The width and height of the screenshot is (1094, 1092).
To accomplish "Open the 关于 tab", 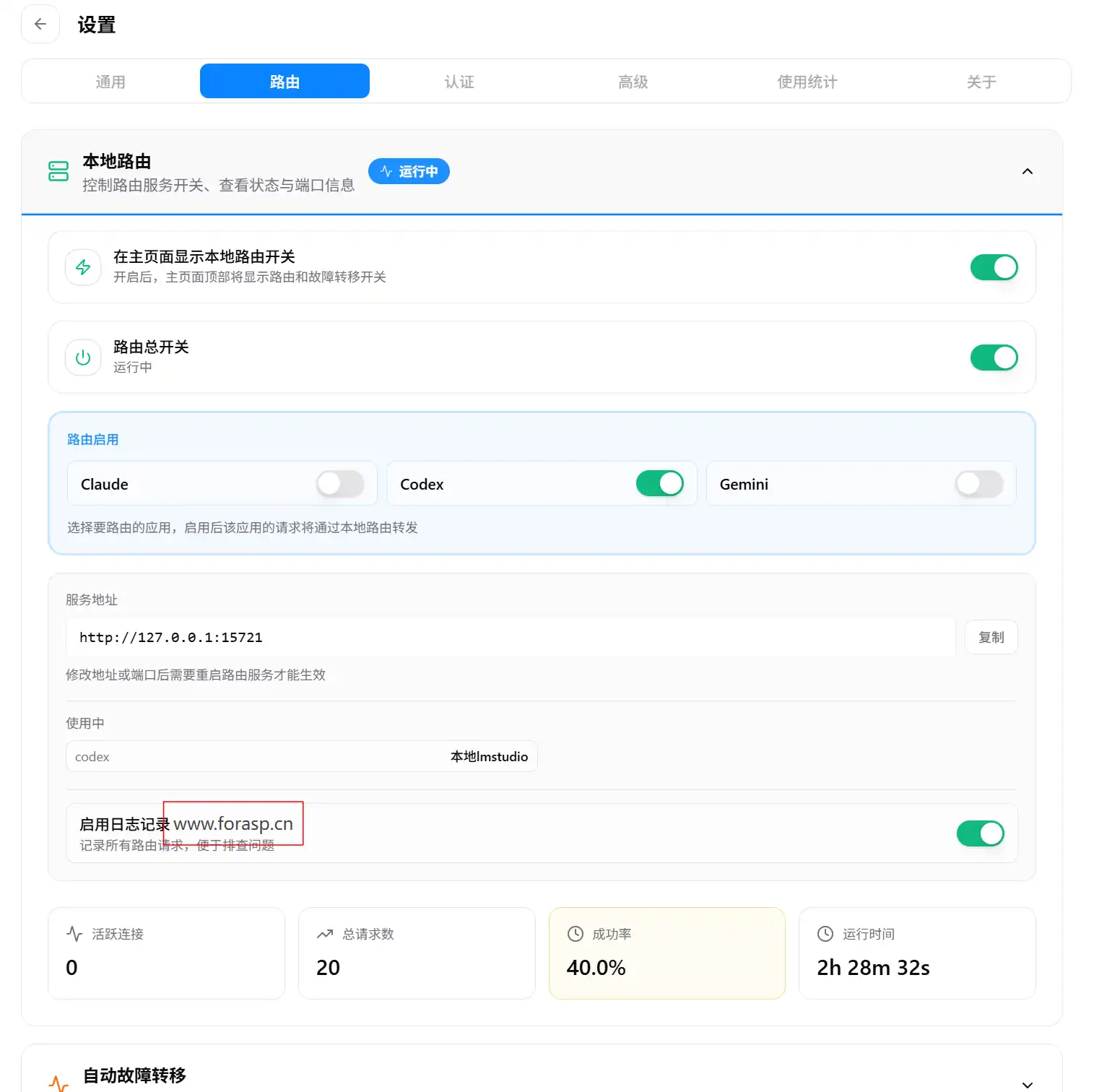I will [x=981, y=82].
